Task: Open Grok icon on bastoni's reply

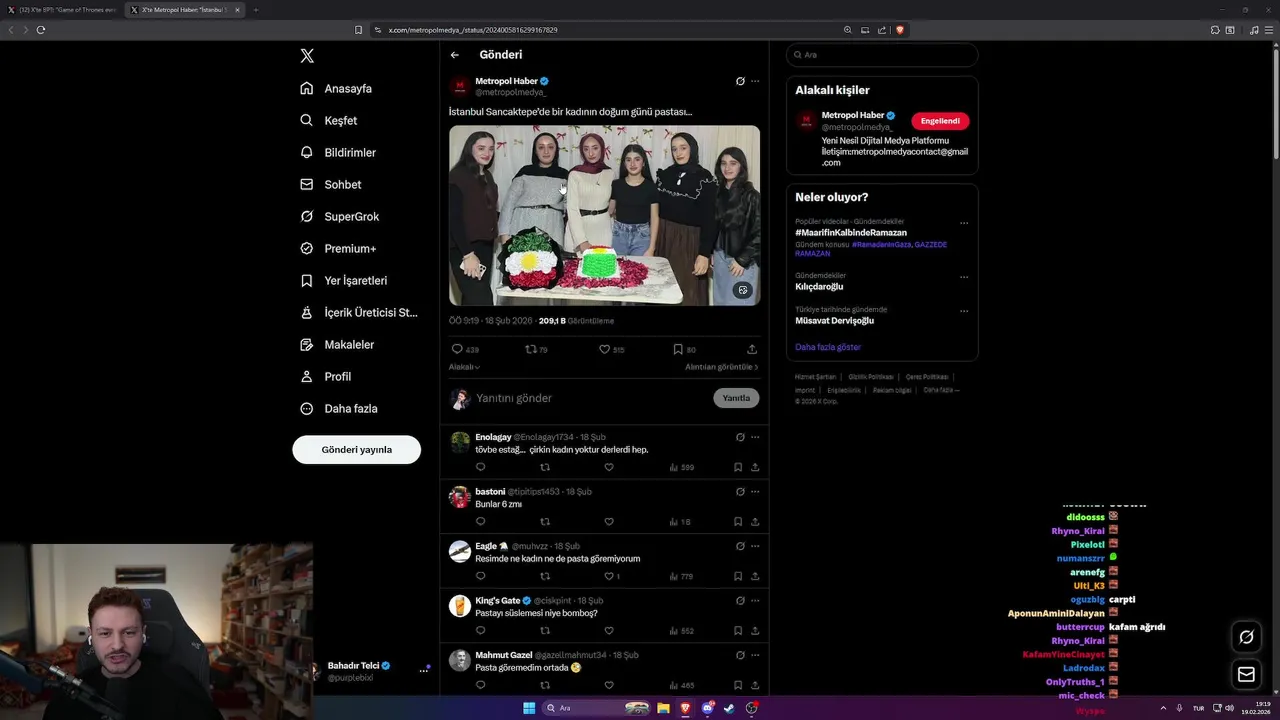Action: click(x=740, y=491)
